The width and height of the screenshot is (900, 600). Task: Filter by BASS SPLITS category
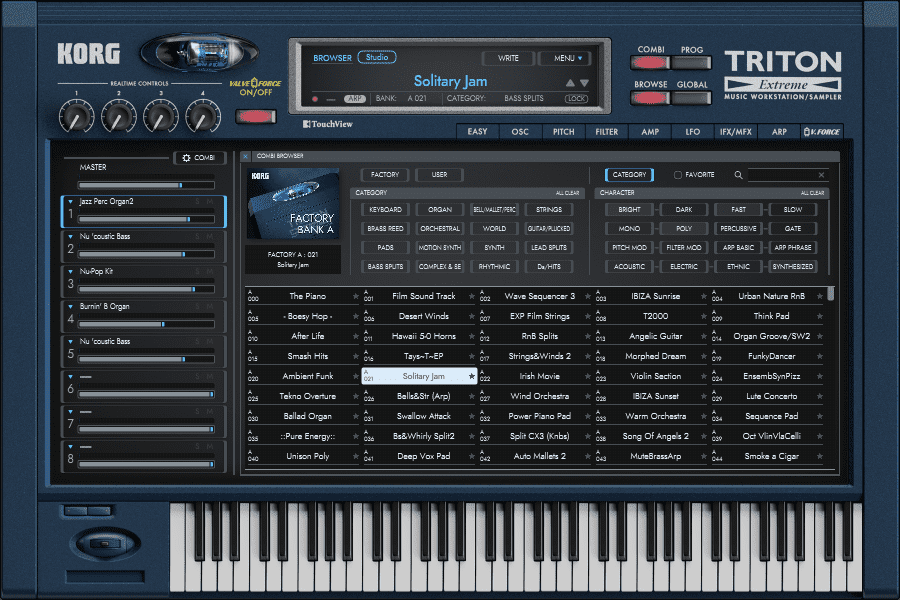click(385, 266)
